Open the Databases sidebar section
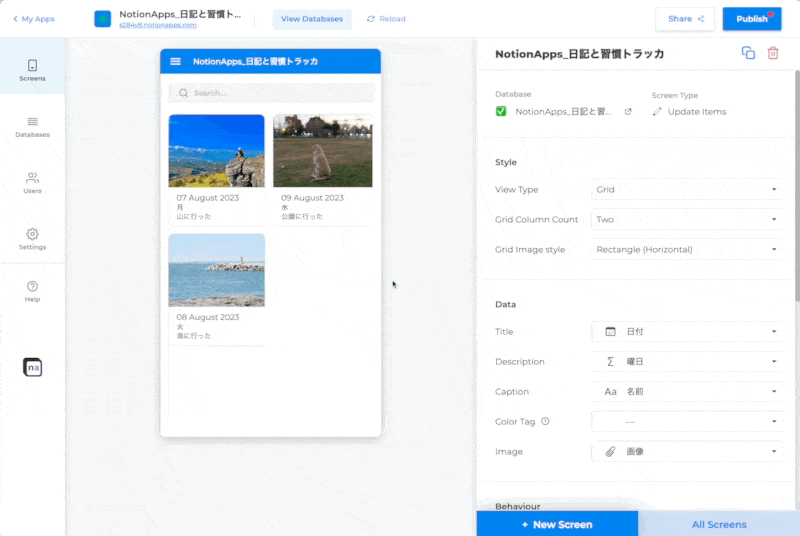The height and width of the screenshot is (536, 800). click(x=32, y=127)
